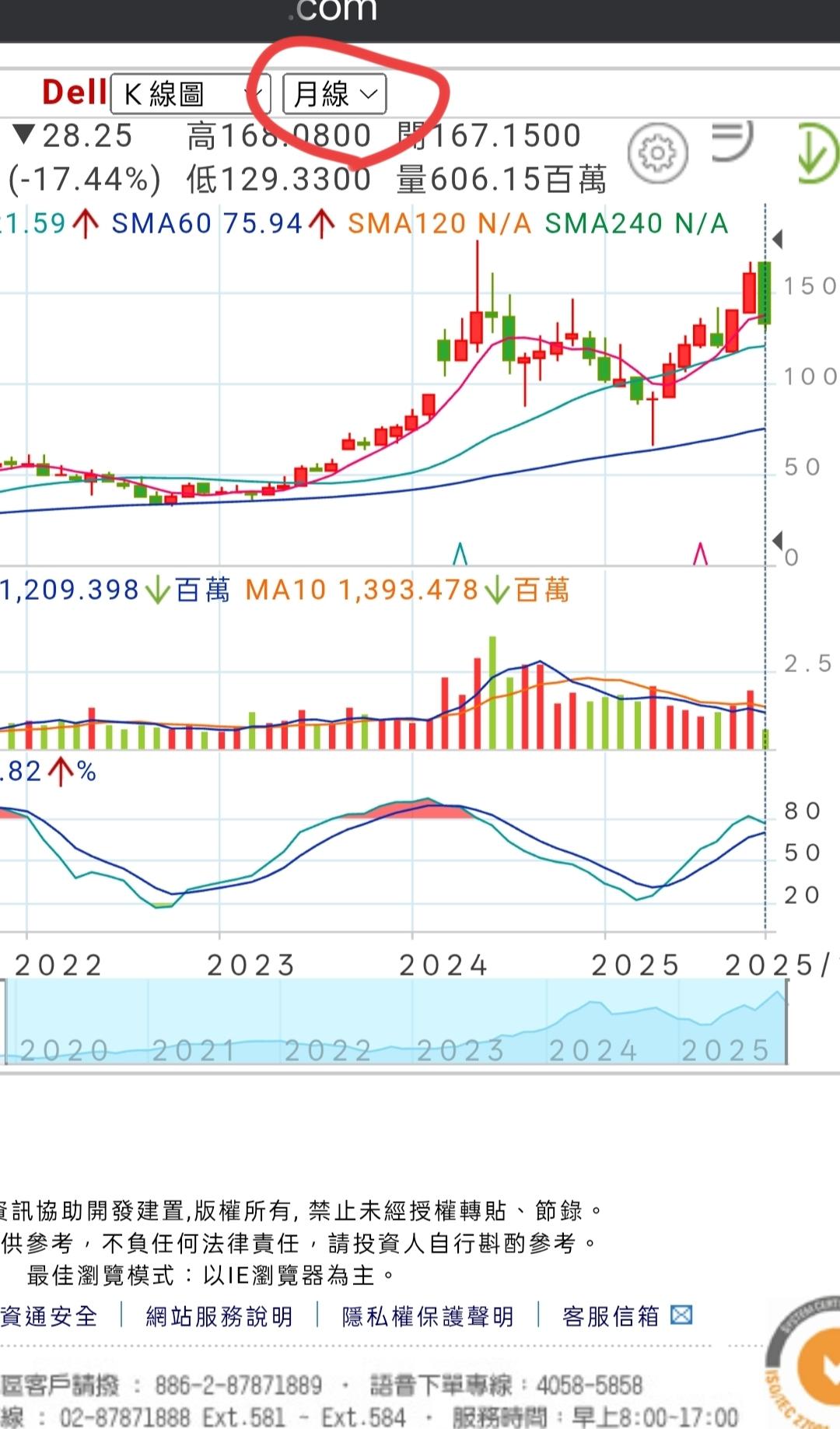
Task: Open the list menu icon beside the gear
Action: click(733, 141)
